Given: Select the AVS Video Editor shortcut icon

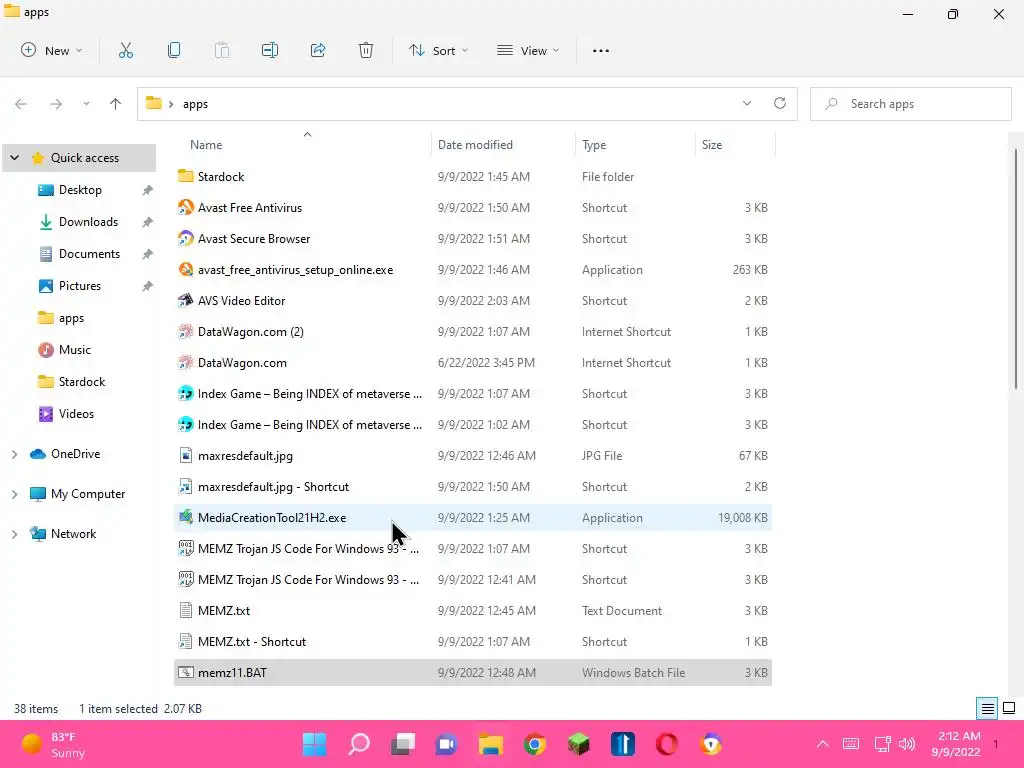Looking at the screenshot, I should [185, 300].
